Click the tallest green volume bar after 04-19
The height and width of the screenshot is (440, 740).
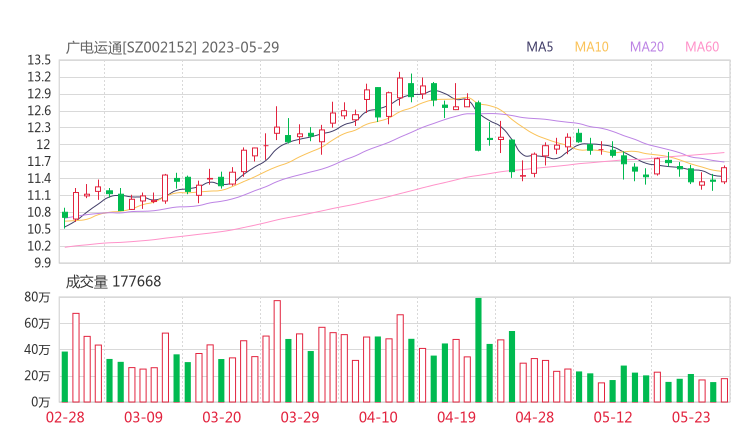pyautogui.click(x=478, y=350)
